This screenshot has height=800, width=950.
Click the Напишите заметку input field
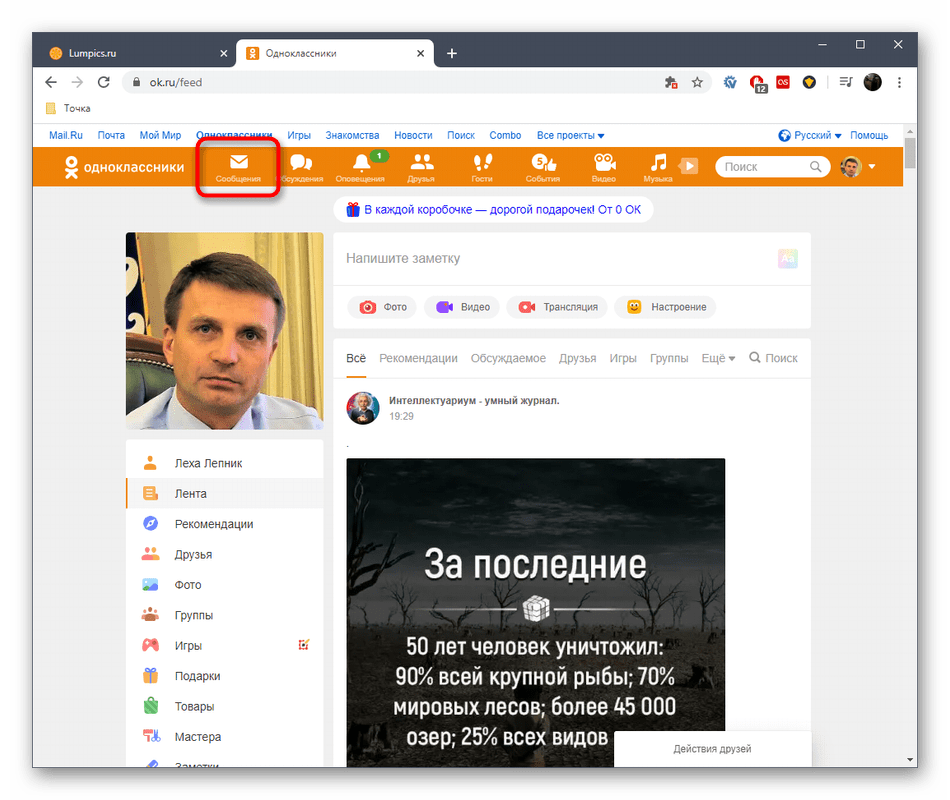(555, 258)
